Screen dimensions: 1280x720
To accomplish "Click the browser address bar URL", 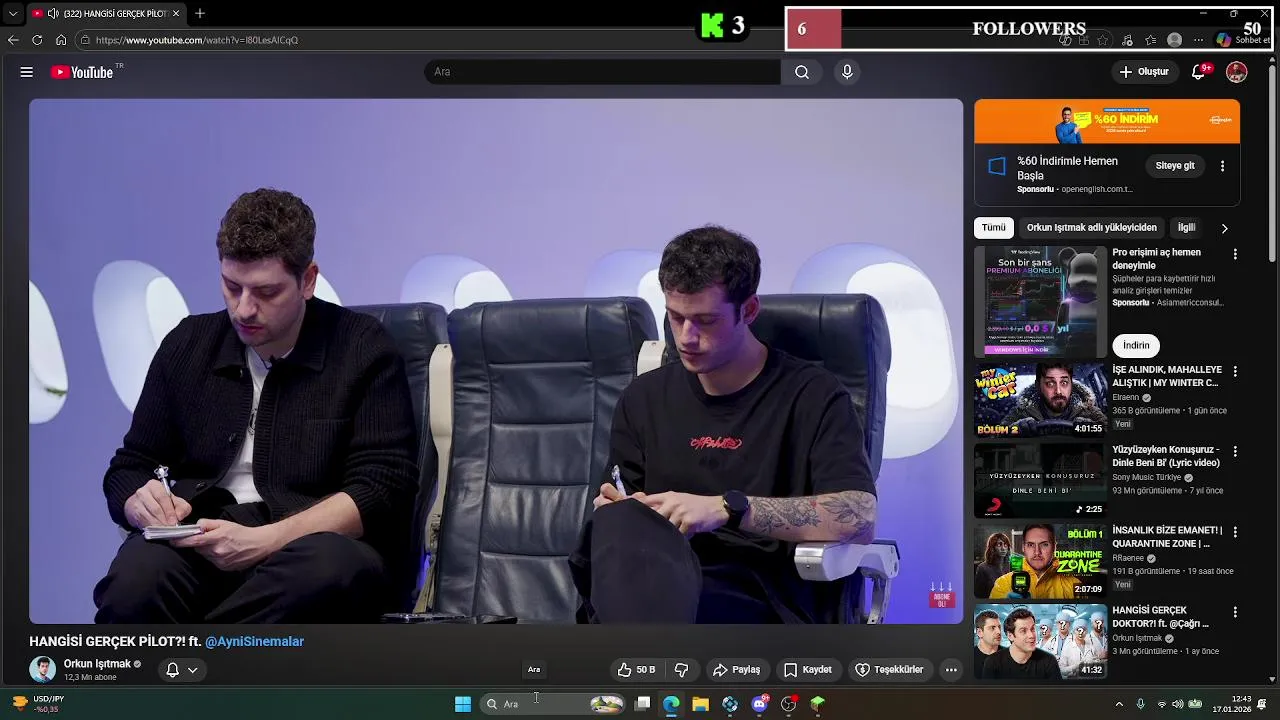I will click(x=197, y=40).
